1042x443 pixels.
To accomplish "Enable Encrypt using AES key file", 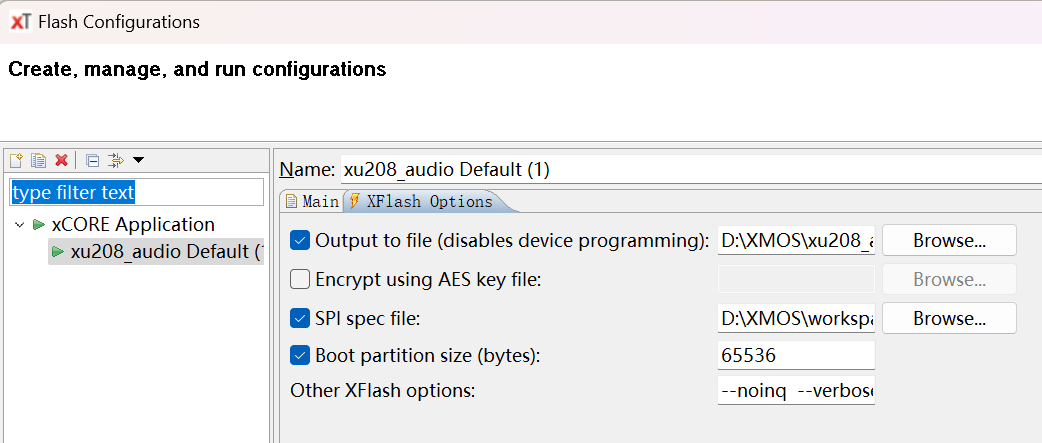I will tap(299, 279).
